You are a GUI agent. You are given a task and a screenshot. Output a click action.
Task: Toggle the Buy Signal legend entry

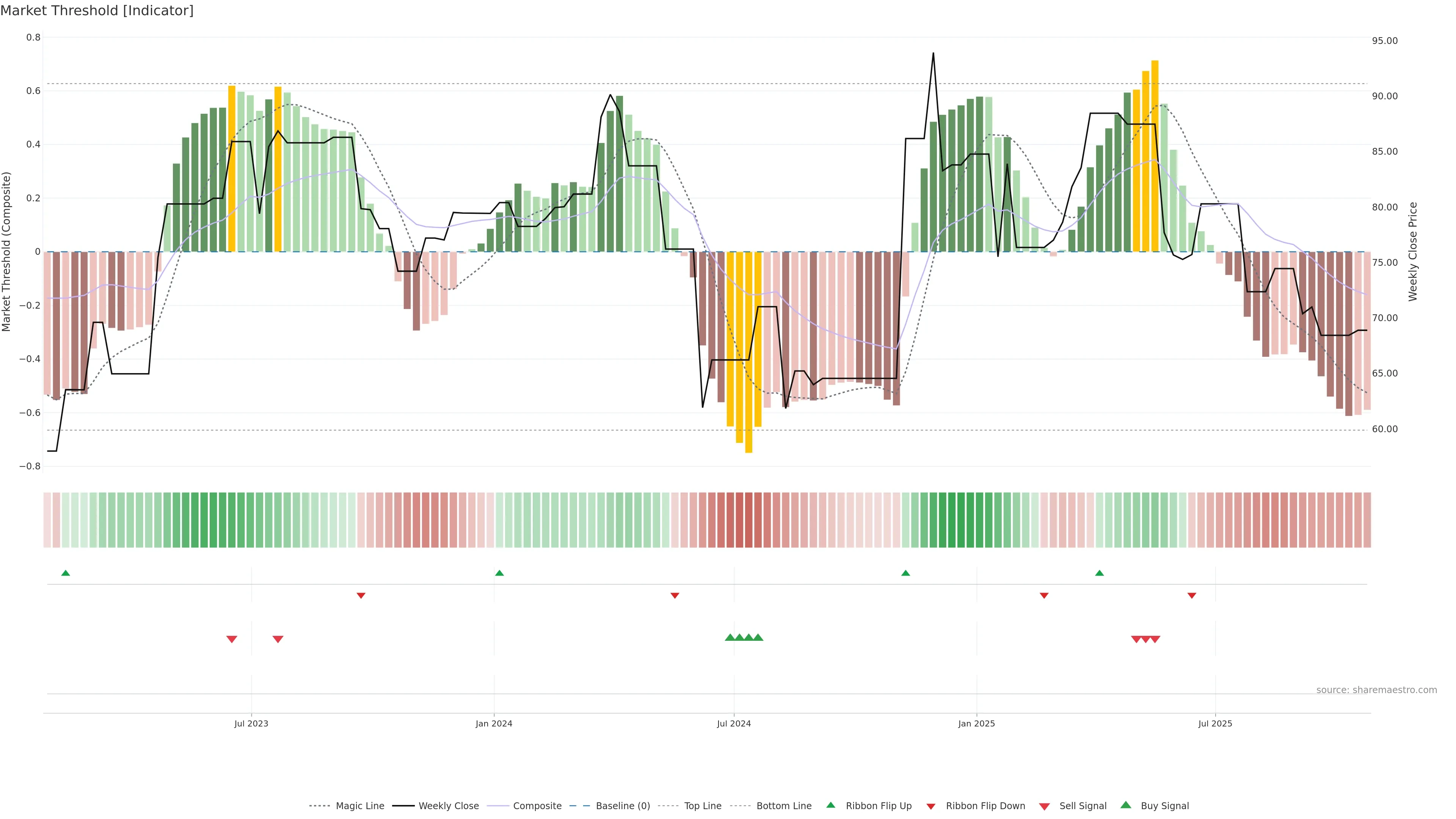point(1164,806)
